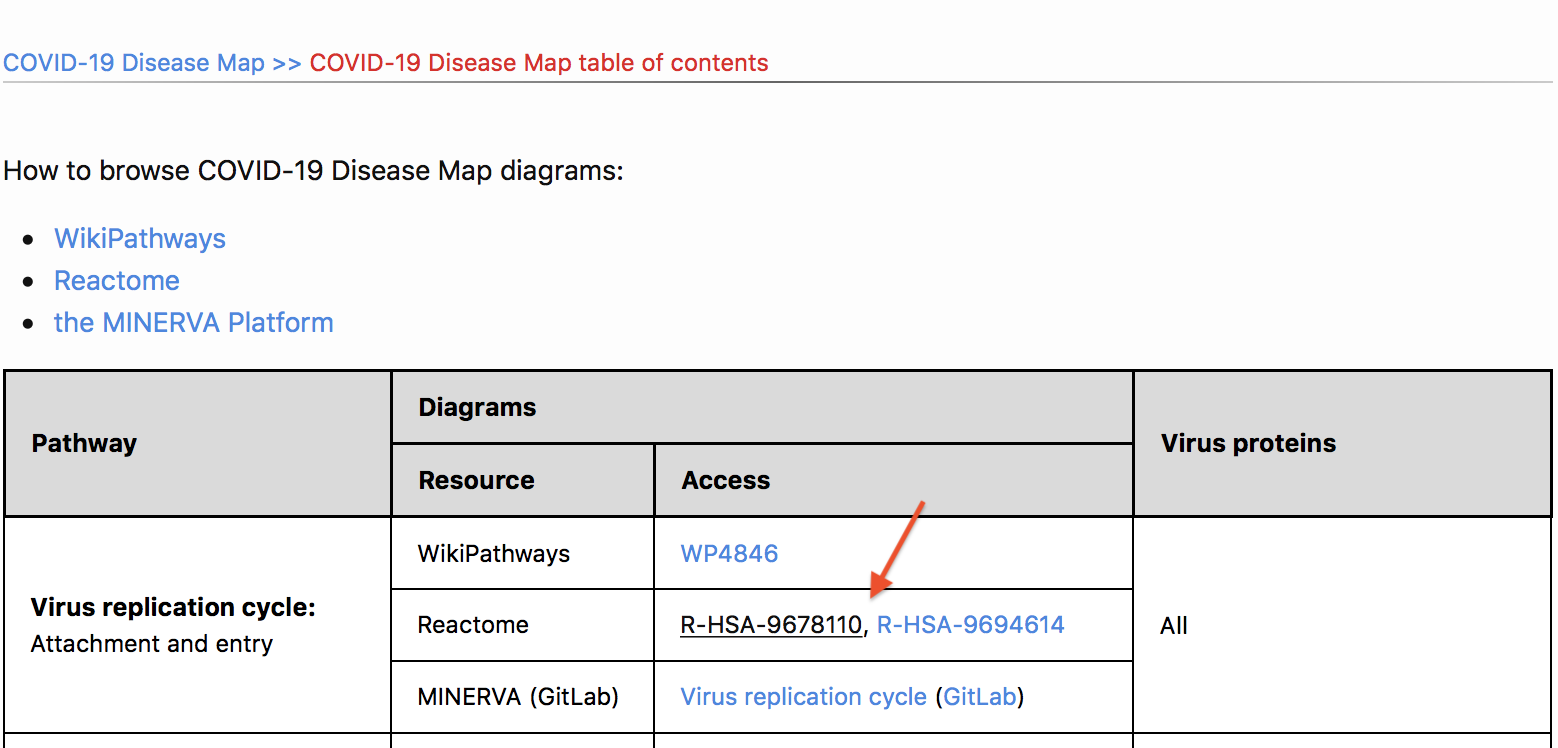
Task: Select the Access sub-header cell
Action: click(x=725, y=481)
